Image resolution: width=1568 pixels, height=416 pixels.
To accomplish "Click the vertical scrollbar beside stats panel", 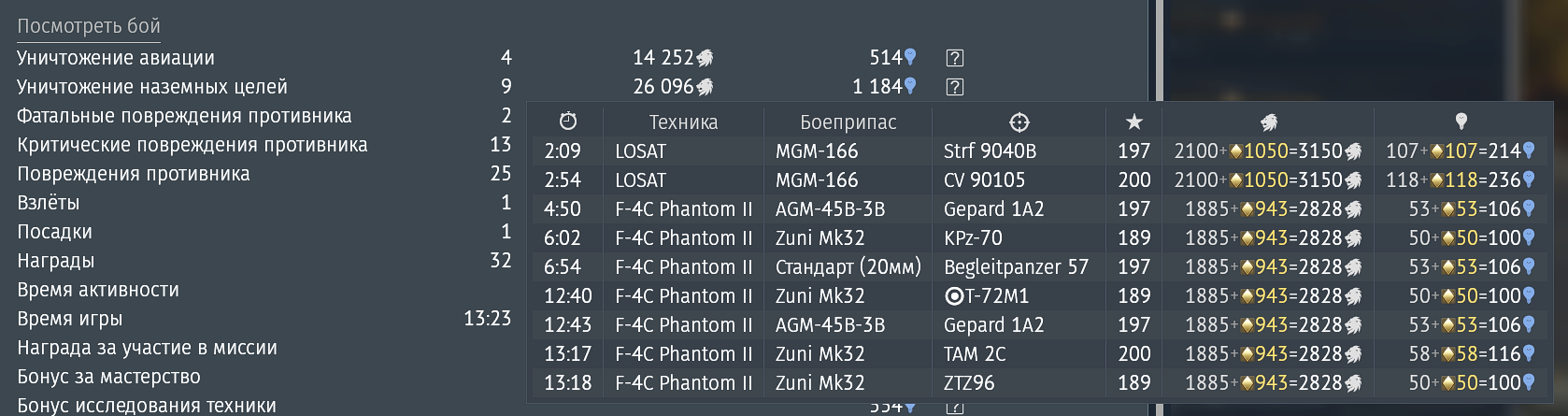I will tap(1160, 208).
